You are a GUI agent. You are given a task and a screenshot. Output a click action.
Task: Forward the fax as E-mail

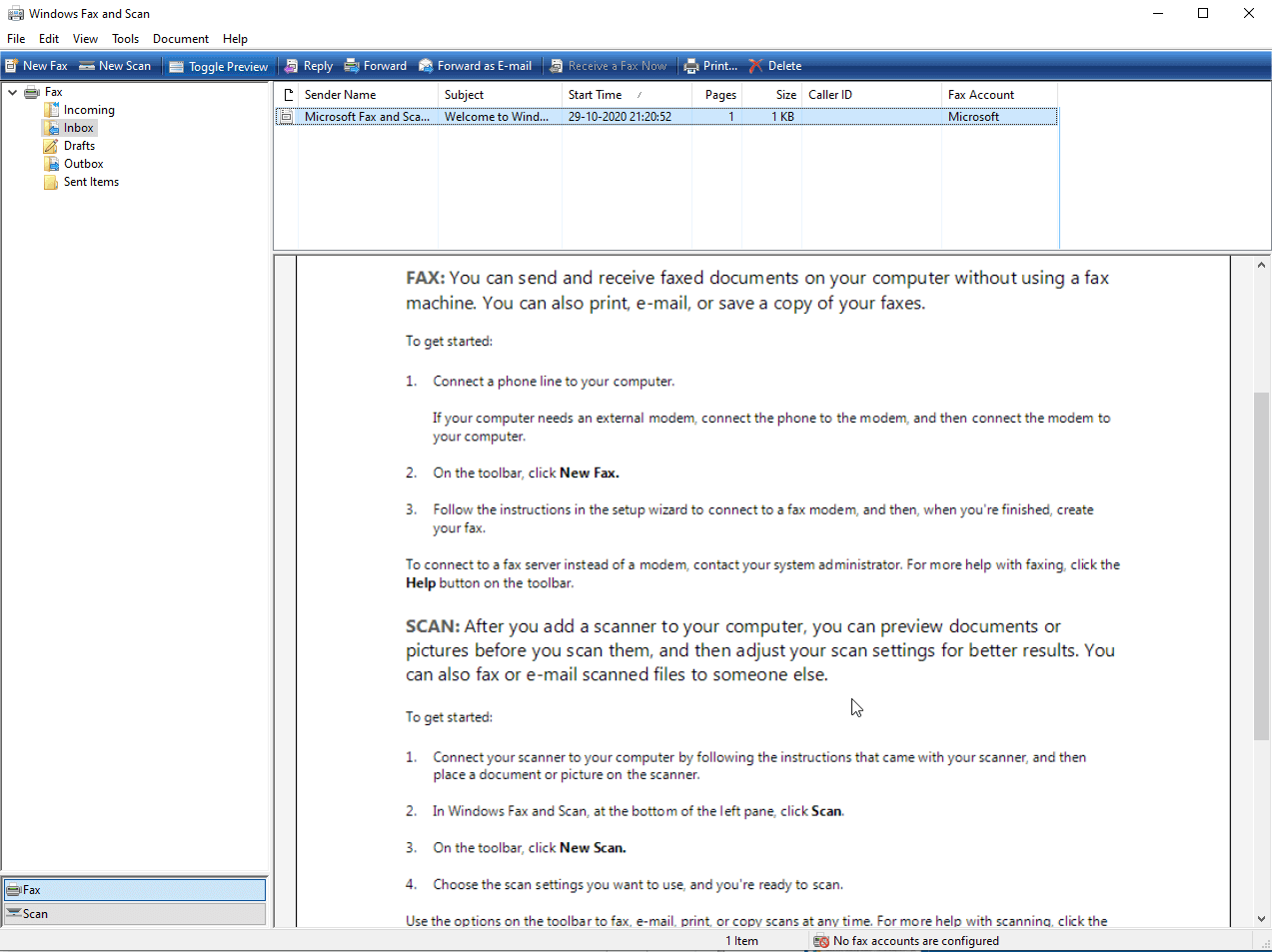coord(475,65)
